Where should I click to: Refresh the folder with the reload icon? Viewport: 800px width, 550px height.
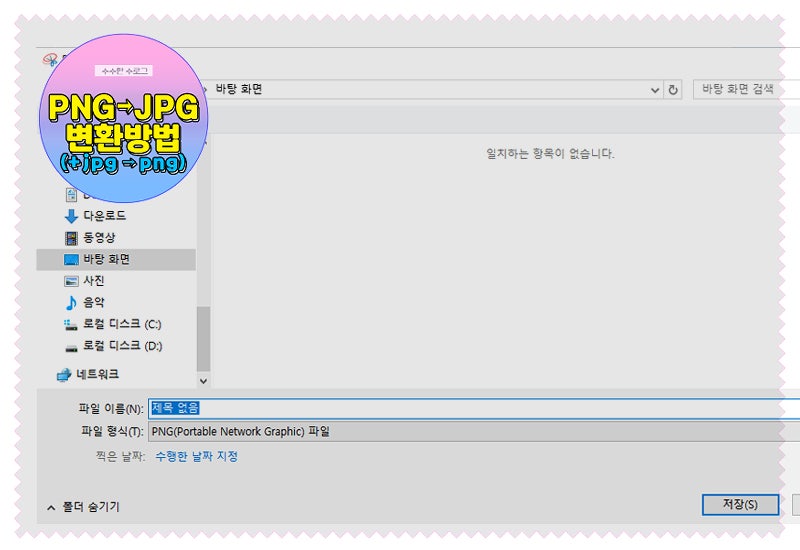(673, 90)
